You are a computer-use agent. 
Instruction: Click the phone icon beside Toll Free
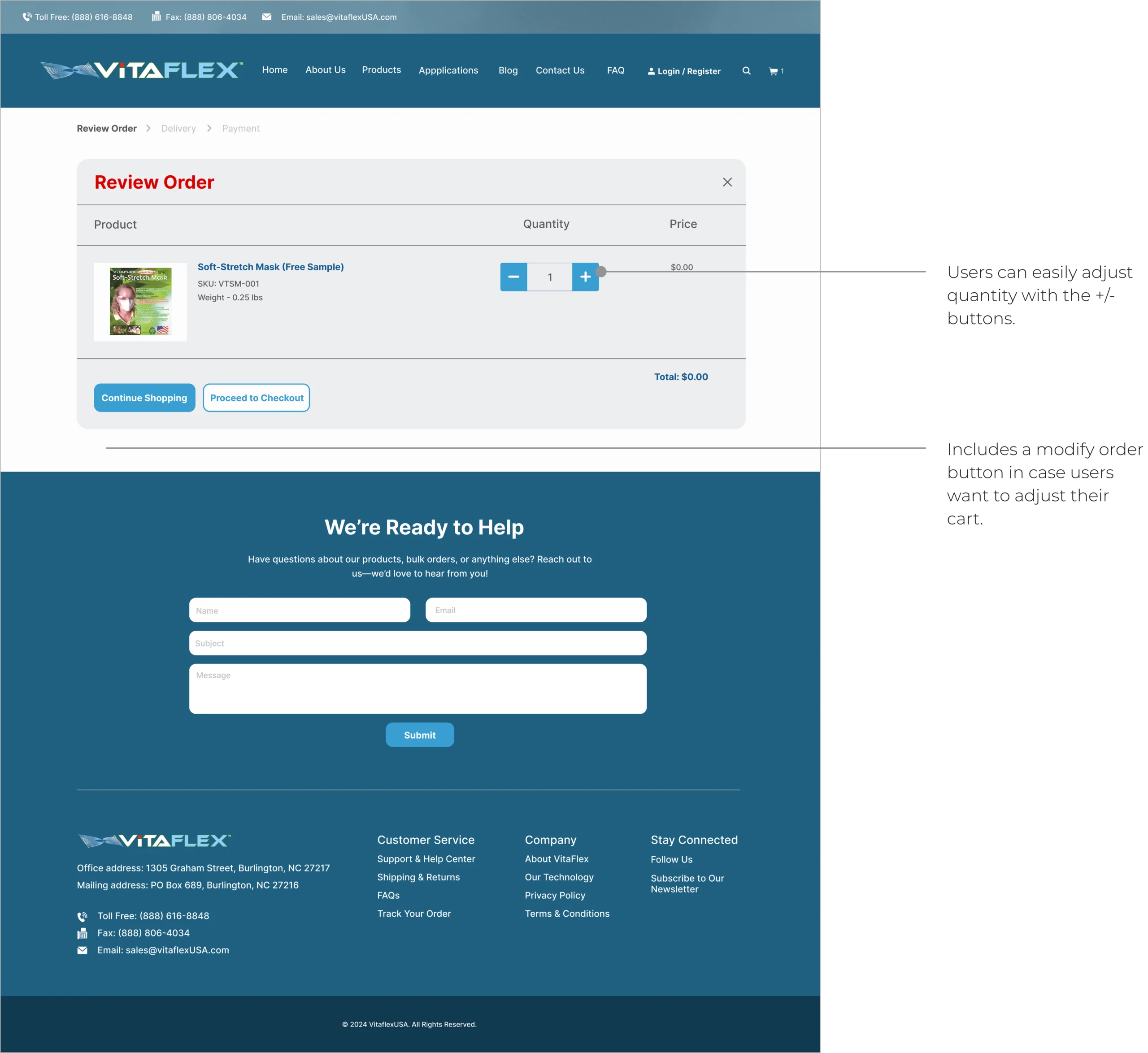(x=27, y=17)
